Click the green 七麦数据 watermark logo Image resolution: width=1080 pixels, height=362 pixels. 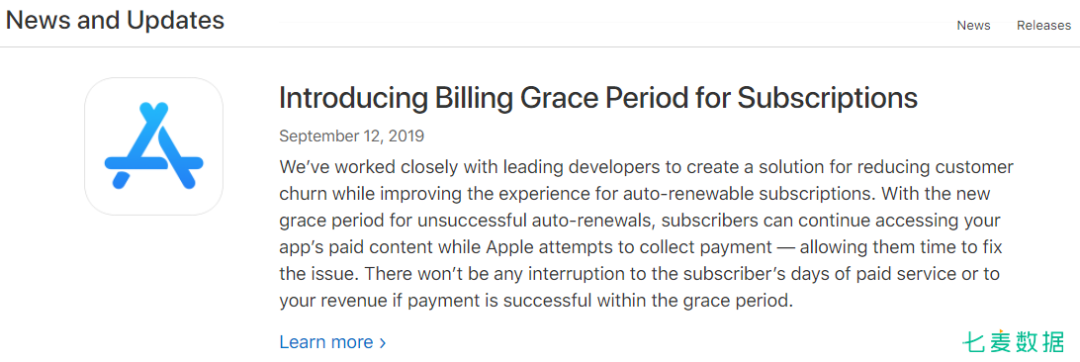[1013, 342]
